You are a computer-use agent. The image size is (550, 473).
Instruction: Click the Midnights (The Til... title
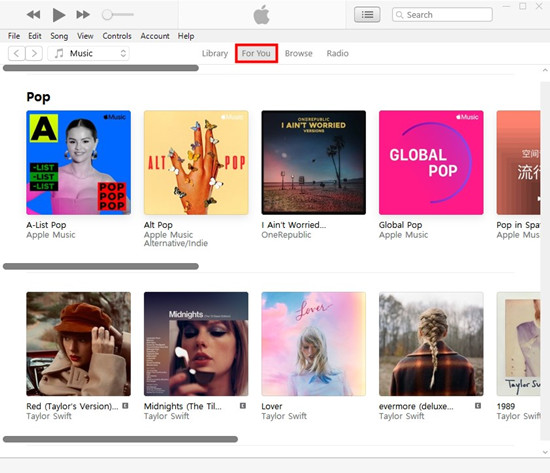[183, 406]
